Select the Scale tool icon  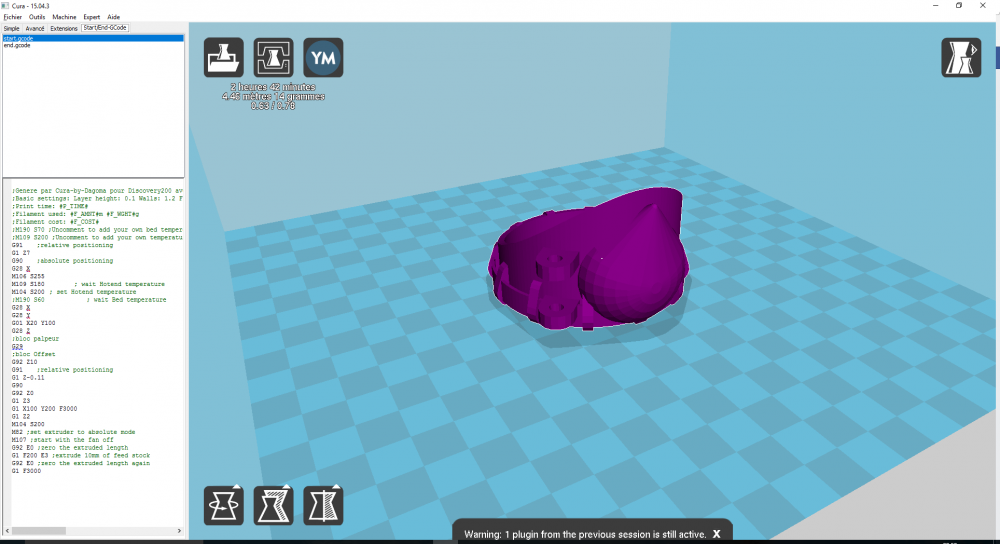pos(273,505)
